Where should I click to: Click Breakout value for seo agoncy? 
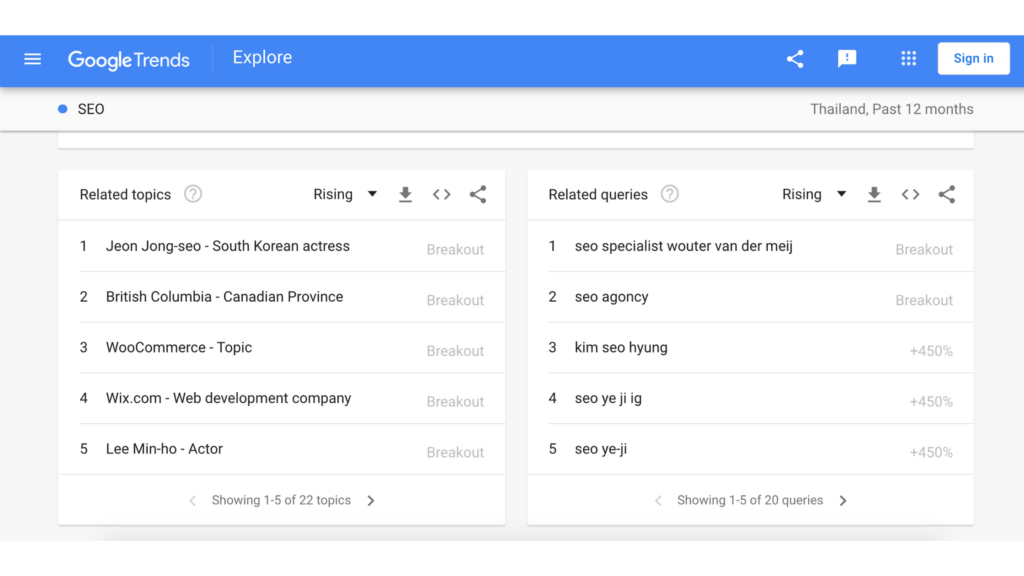[924, 300]
